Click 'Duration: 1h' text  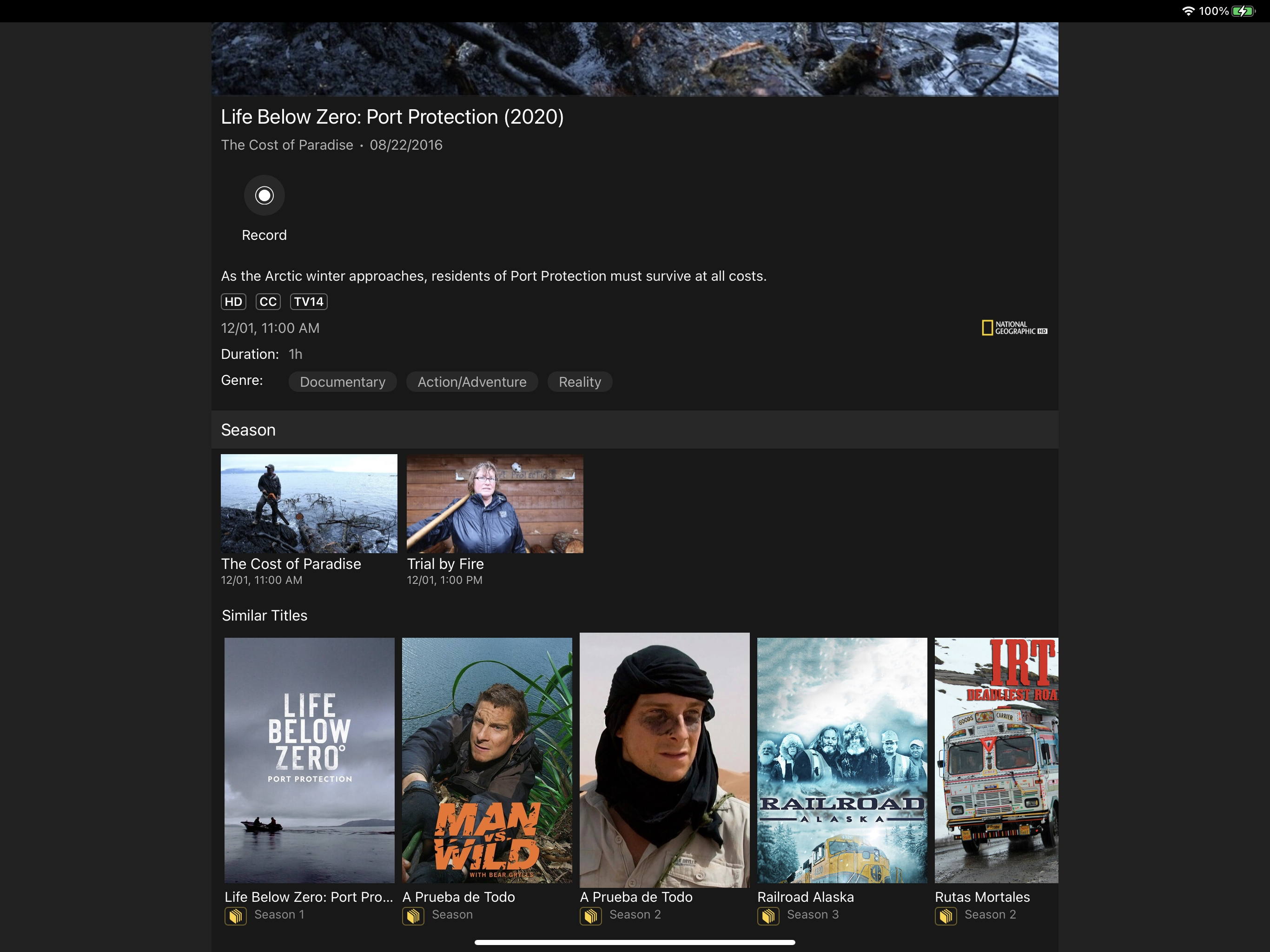262,354
